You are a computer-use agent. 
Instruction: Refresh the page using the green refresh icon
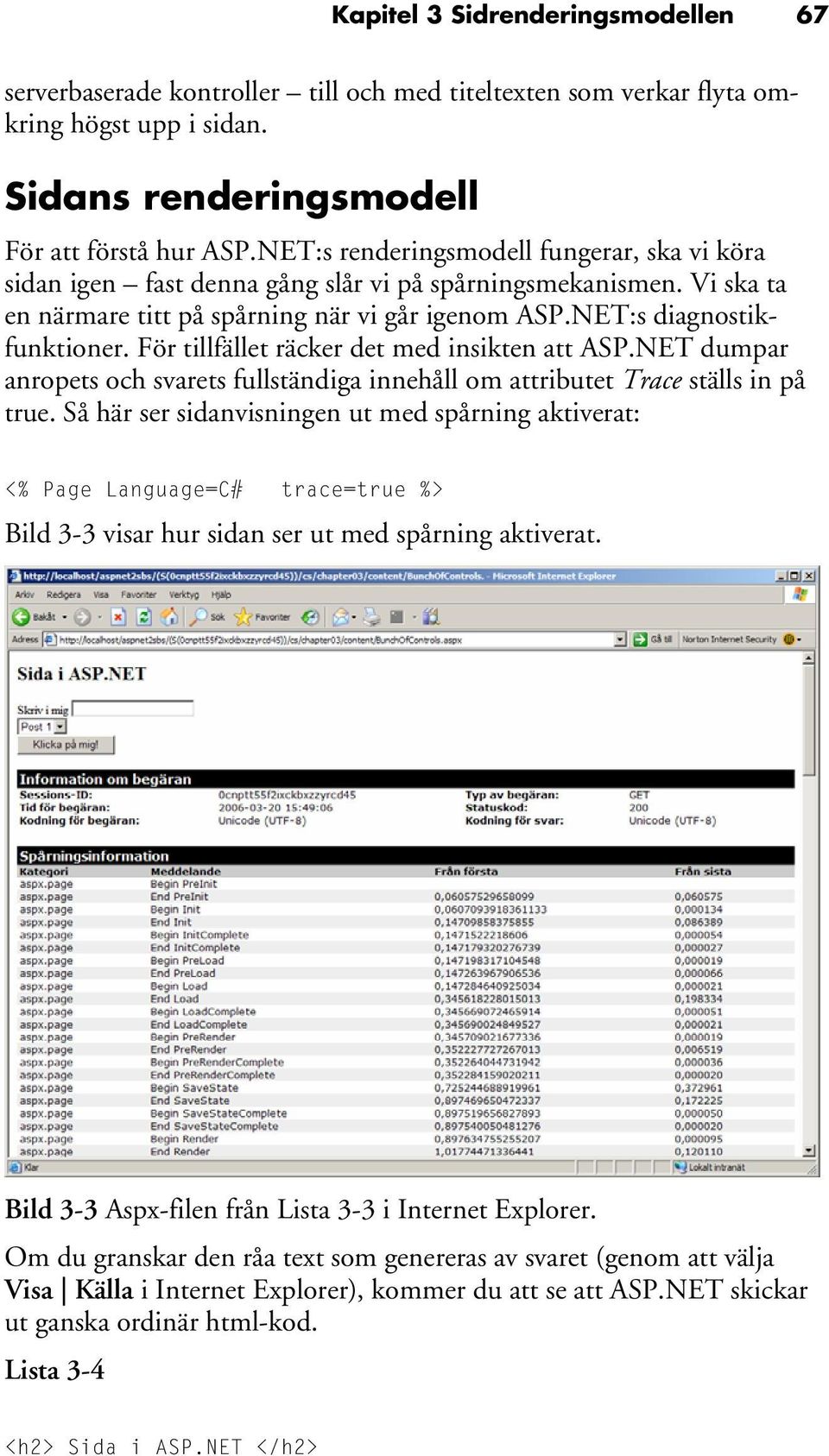144,617
